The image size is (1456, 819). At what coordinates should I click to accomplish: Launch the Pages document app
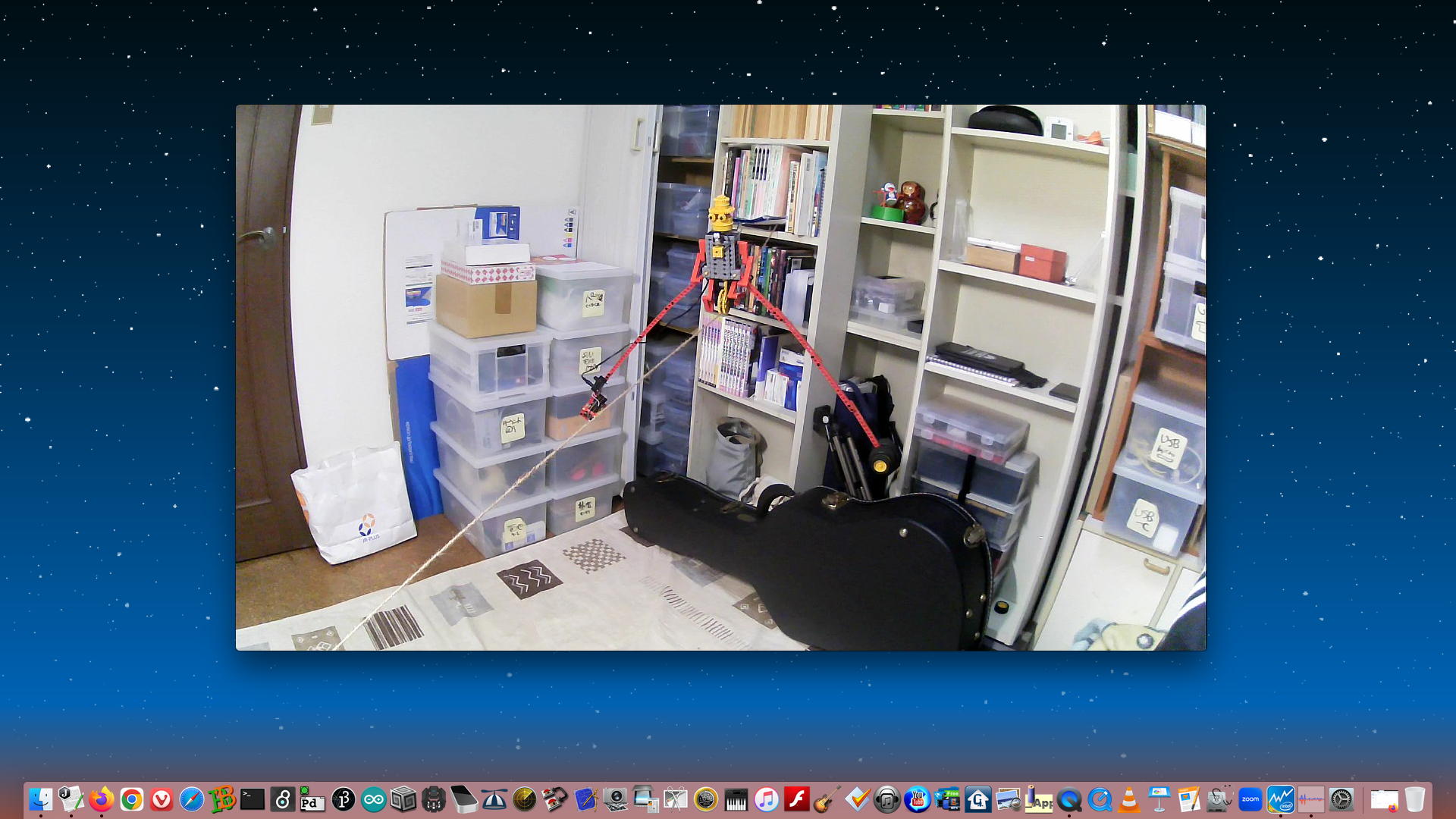pyautogui.click(x=1189, y=799)
